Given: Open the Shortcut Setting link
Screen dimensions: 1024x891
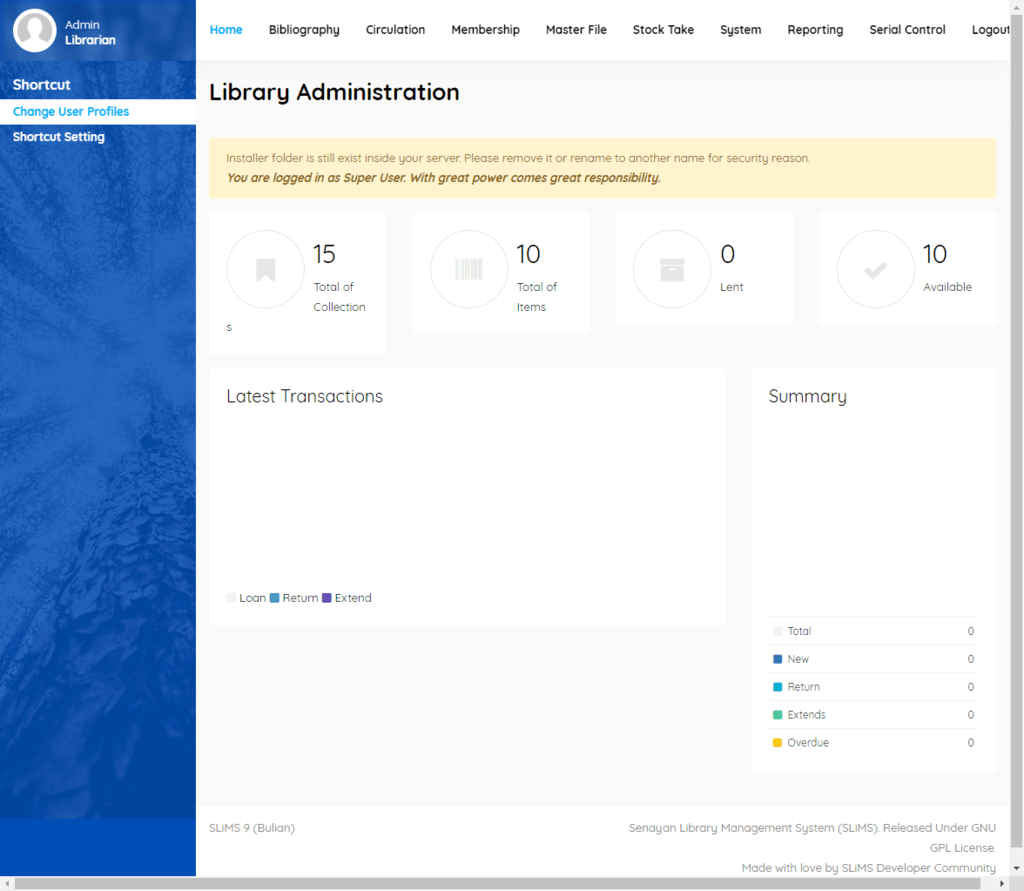Looking at the screenshot, I should click(x=59, y=137).
